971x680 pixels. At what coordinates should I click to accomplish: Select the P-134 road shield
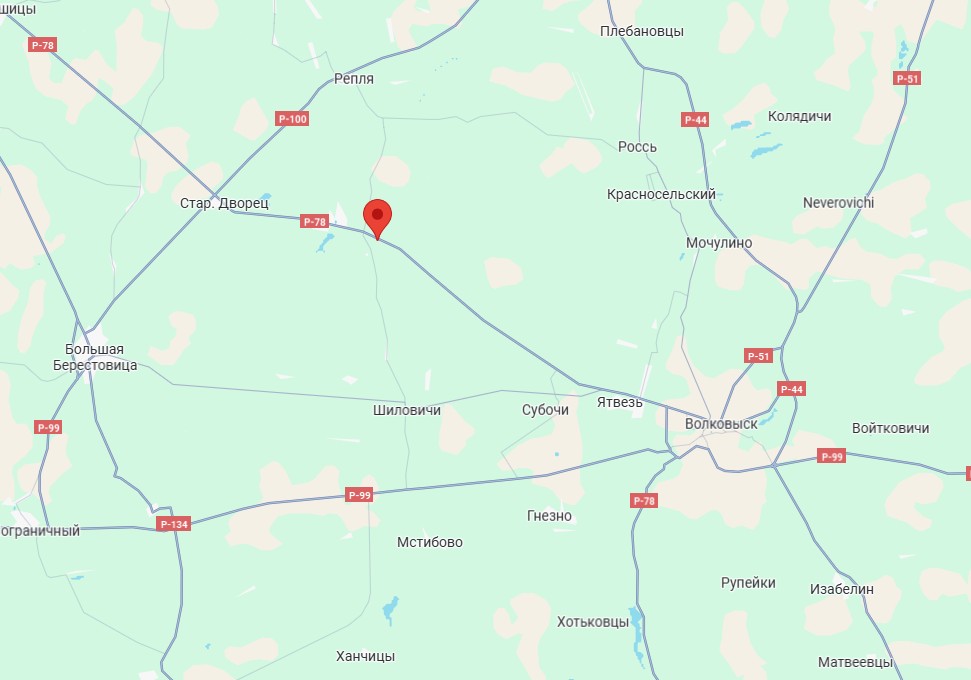tap(174, 524)
